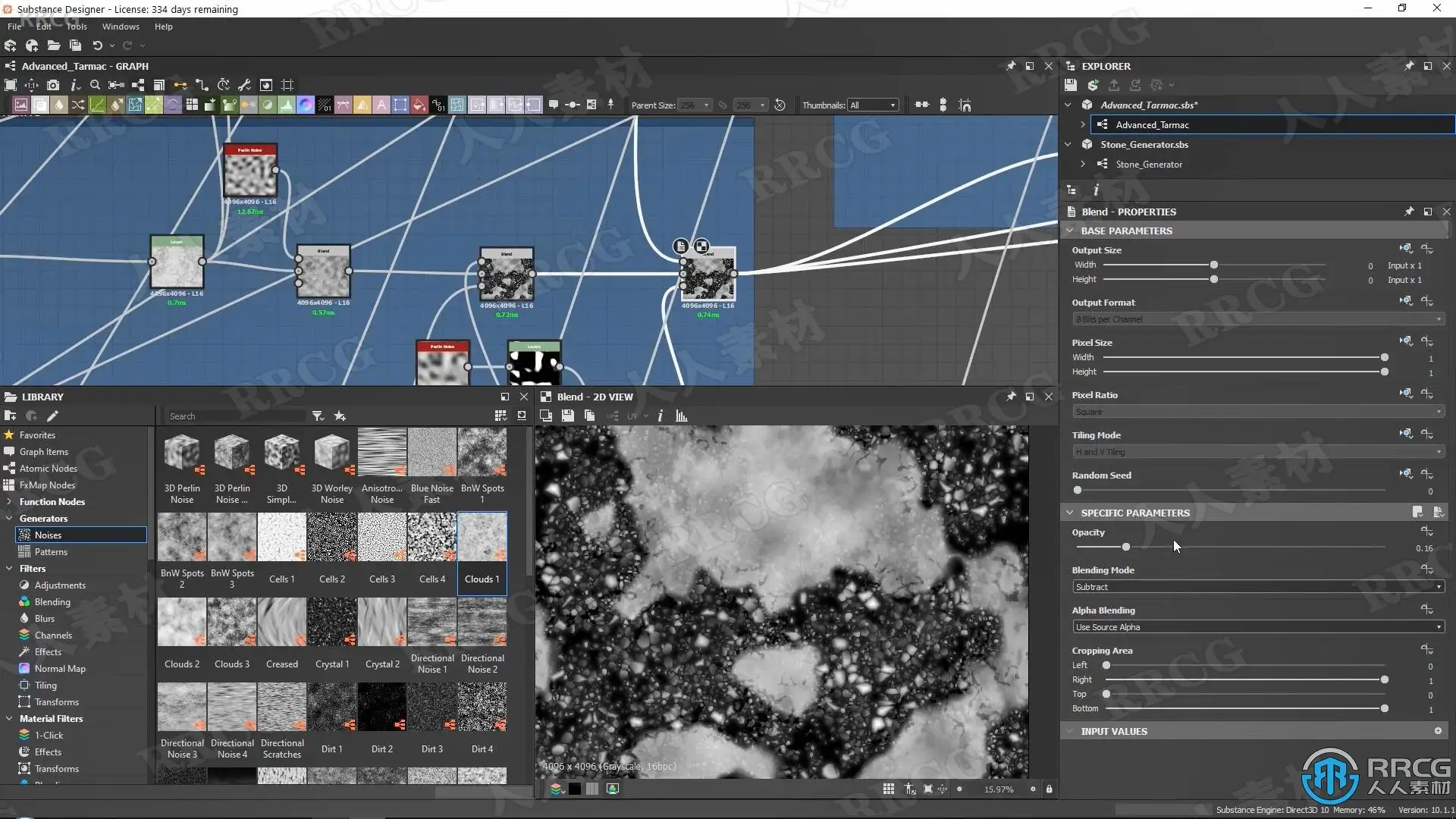This screenshot has height=819, width=1456.
Task: Pin the Blend Properties panel
Action: pos(1408,212)
